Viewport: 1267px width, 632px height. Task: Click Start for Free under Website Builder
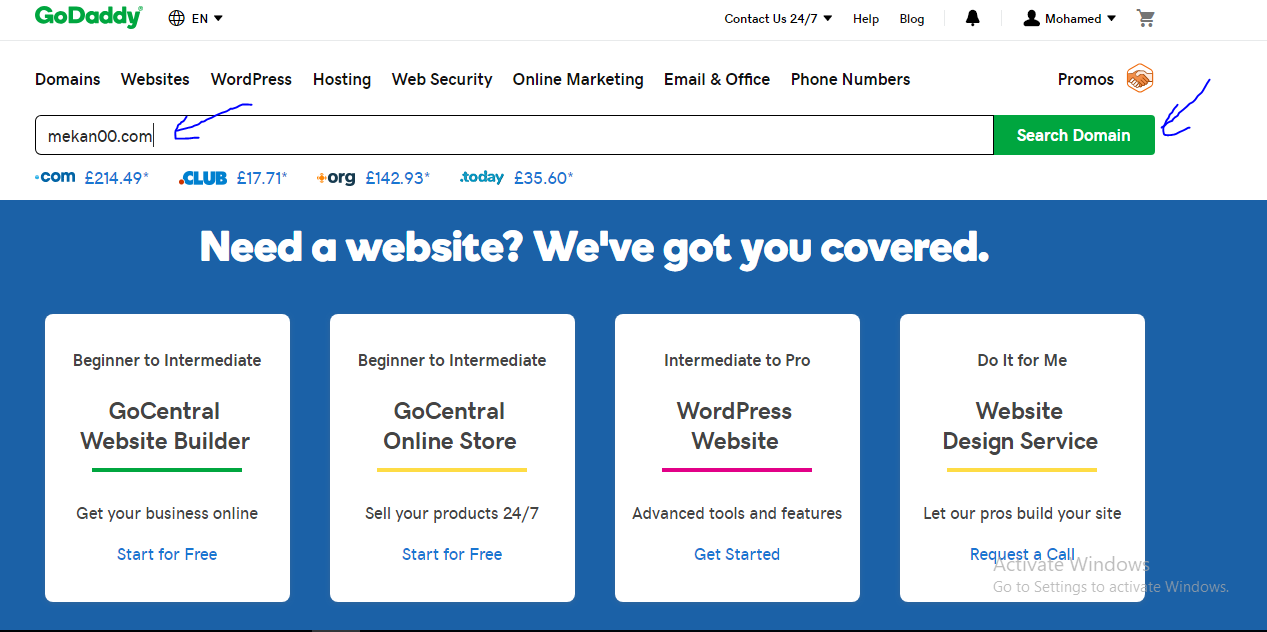pos(167,554)
